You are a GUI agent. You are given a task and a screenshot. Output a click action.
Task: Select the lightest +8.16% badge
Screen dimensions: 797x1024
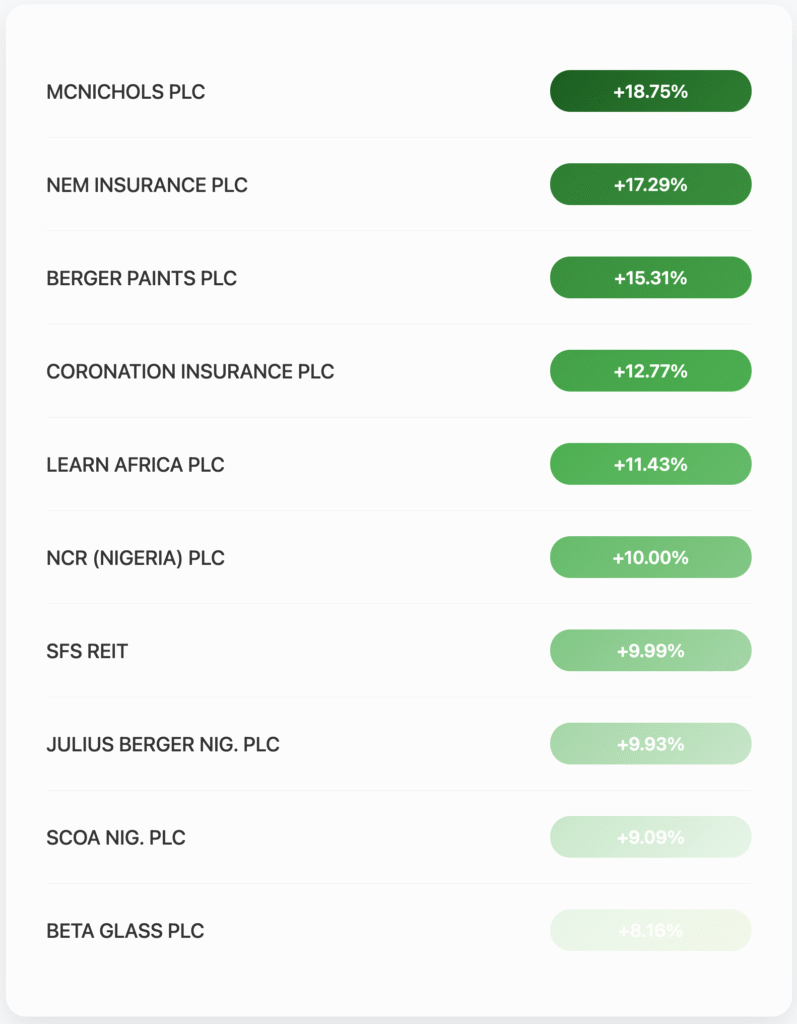click(x=650, y=930)
